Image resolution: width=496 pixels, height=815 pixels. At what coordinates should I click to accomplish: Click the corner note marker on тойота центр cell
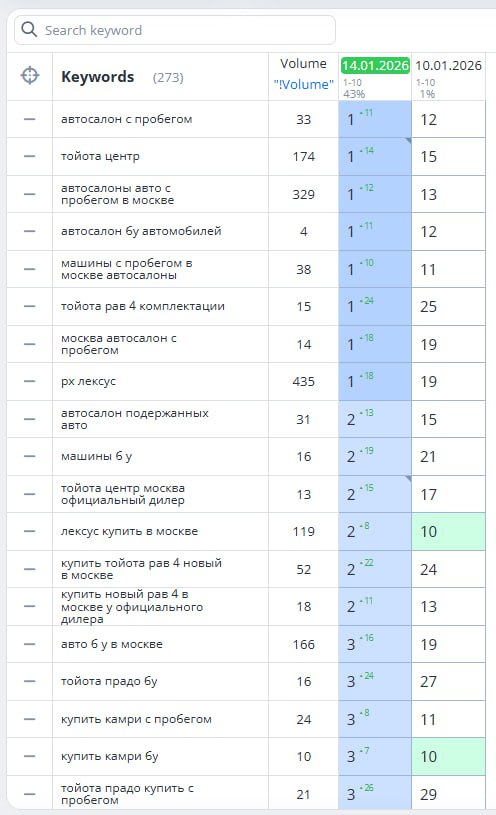point(408,141)
